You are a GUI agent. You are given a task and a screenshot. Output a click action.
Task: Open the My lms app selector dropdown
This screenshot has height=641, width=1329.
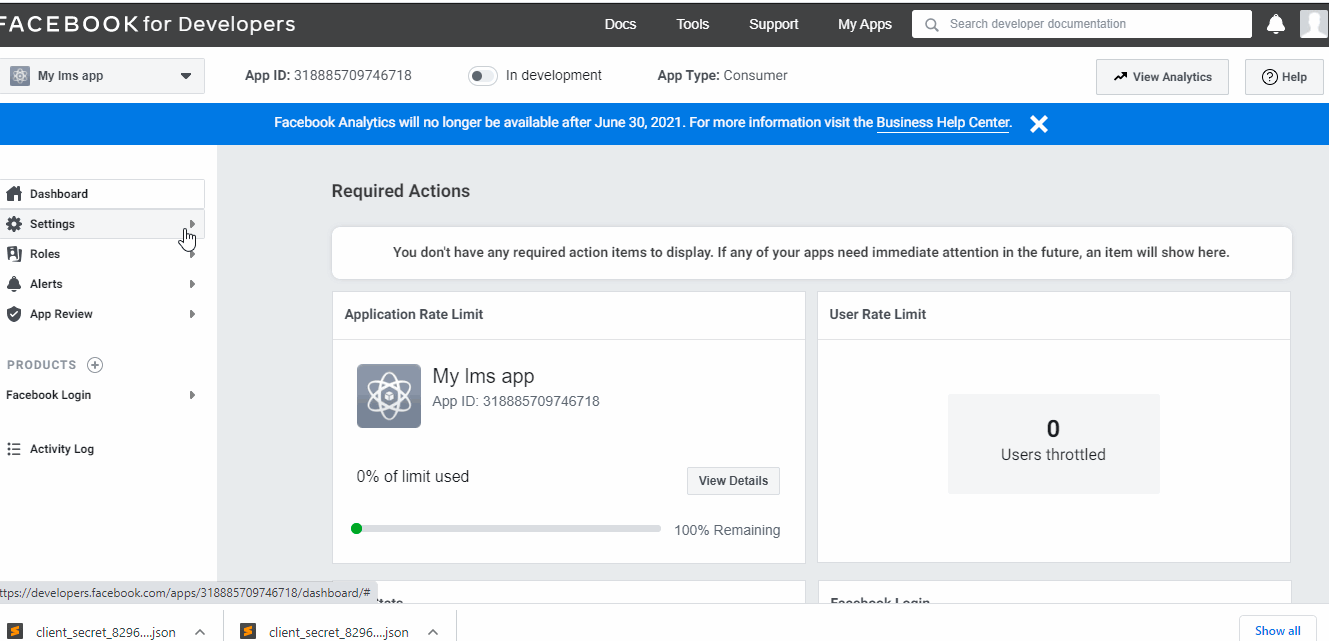[x=102, y=76]
